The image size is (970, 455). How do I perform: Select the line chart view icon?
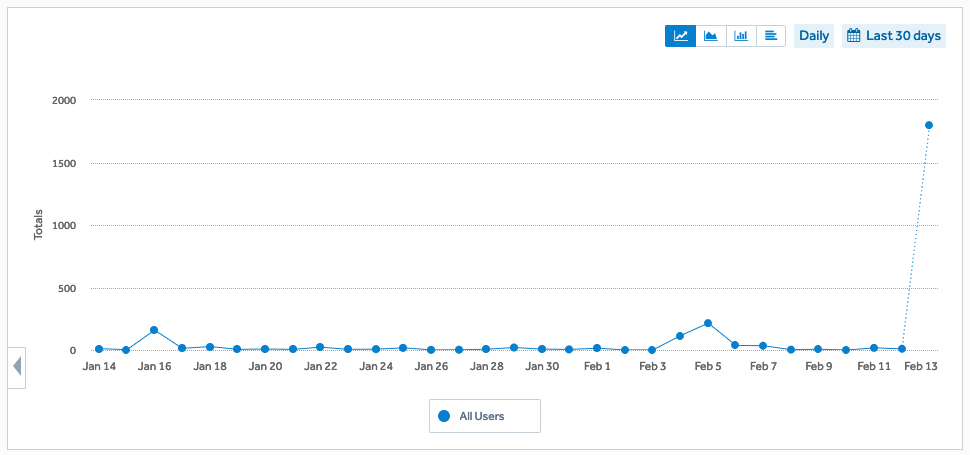pos(680,36)
